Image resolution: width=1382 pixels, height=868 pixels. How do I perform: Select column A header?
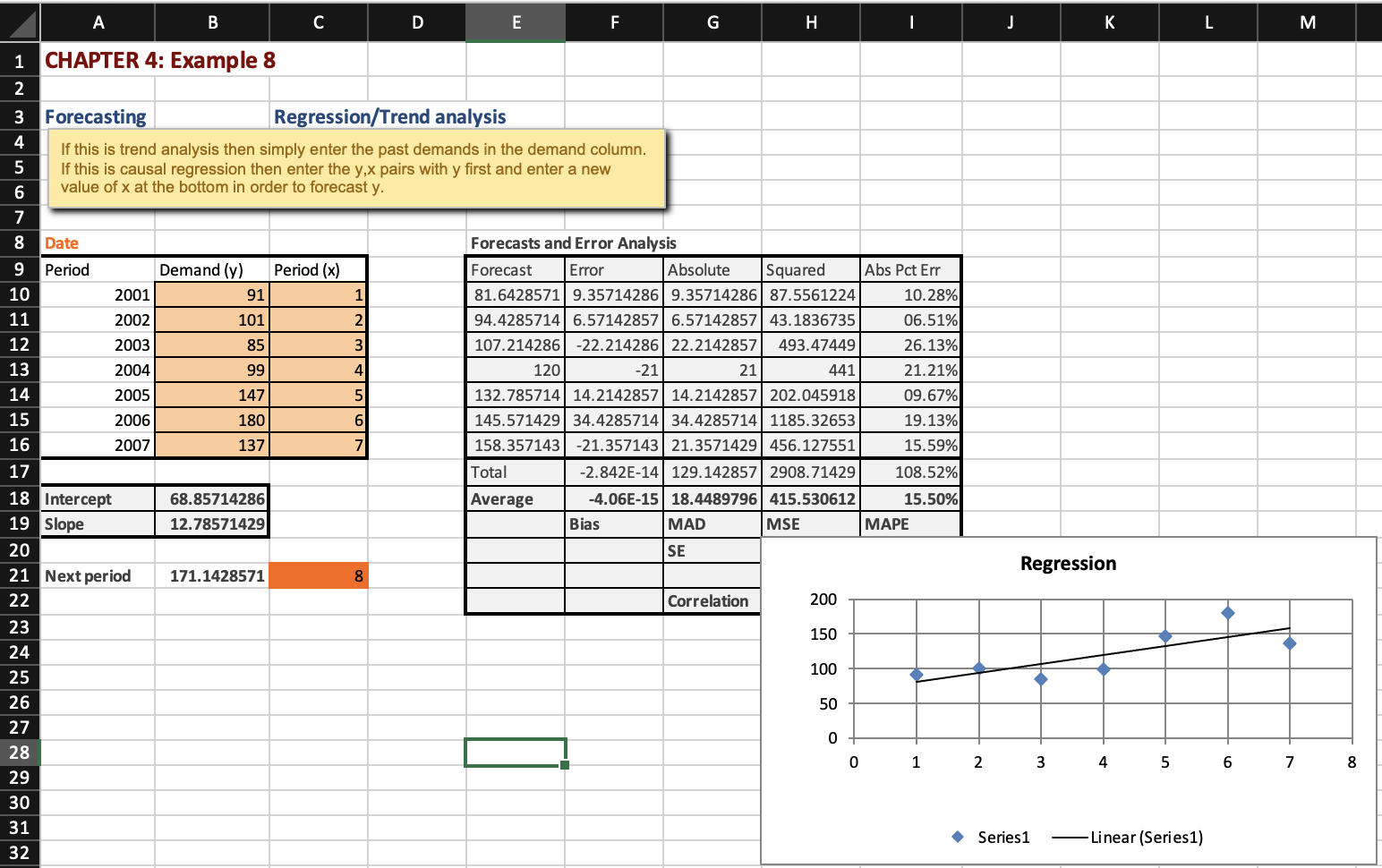[98, 22]
